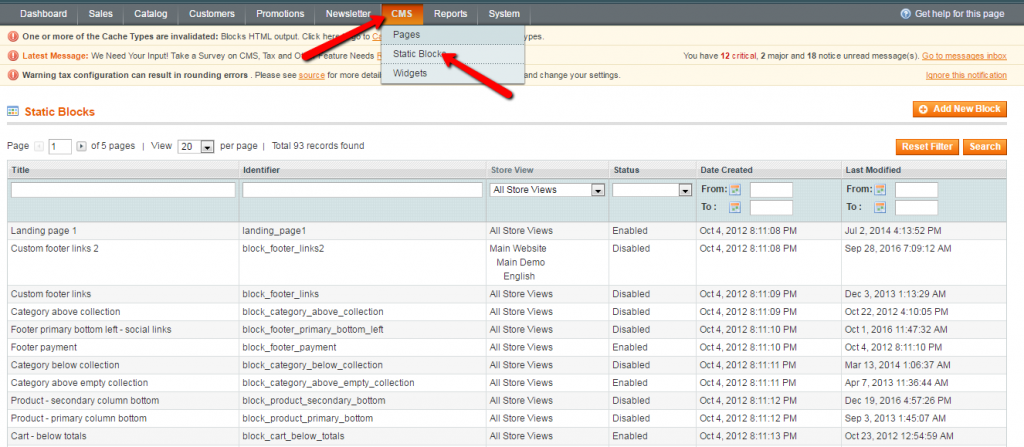The height and width of the screenshot is (447, 1024).
Task: Open the Date Created From calendar picker
Action: tap(735, 190)
